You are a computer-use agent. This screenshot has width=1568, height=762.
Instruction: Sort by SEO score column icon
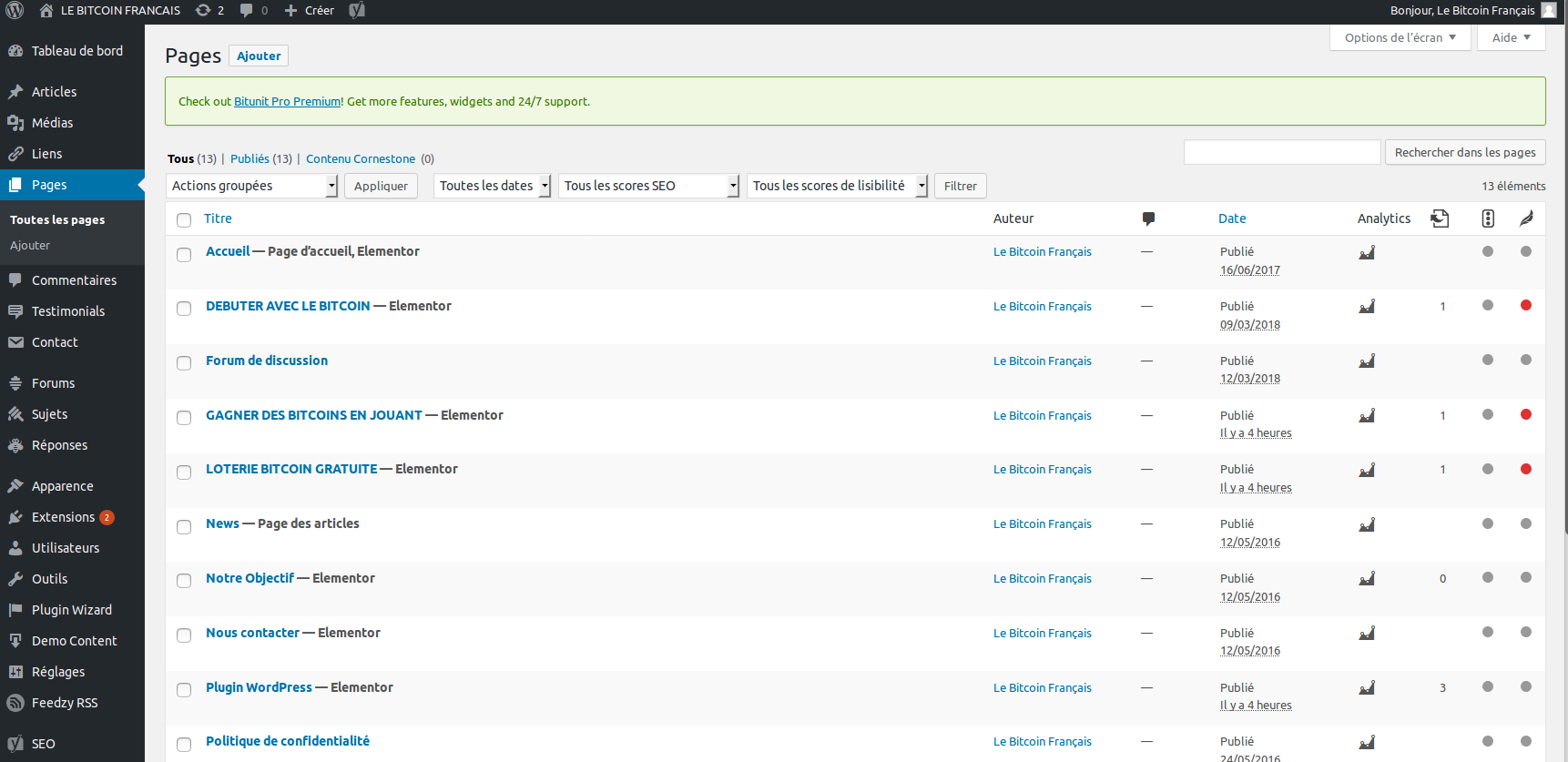[x=1488, y=218]
